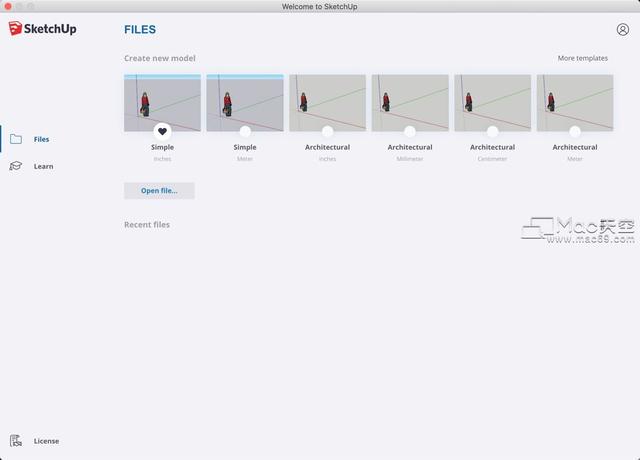Open the License certificate icon
Screen dimensions: 640x460
point(16,441)
